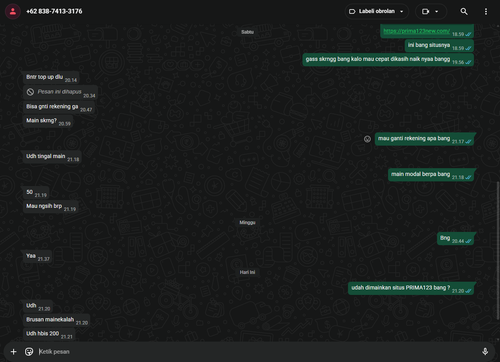Screen dimensions: 500x362
Task: Focus the "Ketik pesan" message input
Action: pyautogui.click(x=257, y=352)
